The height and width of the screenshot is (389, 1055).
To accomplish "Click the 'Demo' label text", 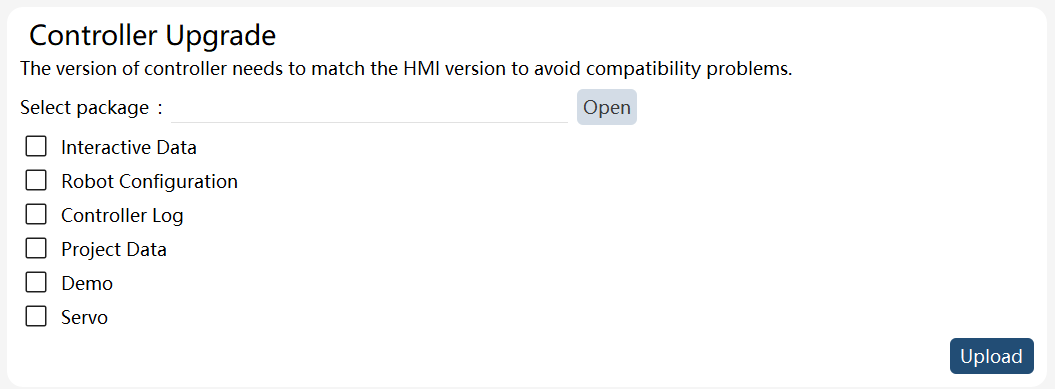I will (87, 283).
